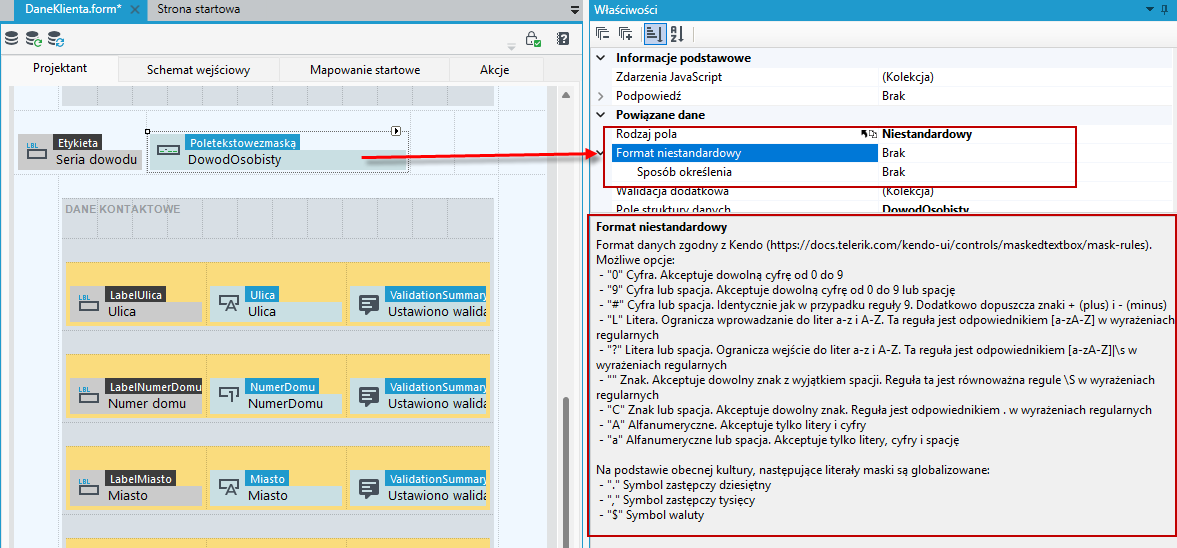Screen dimensions: 1177x548
Task: Click the speech bubble icon in NumerDomu's ValidationSummary
Action: (x=368, y=396)
